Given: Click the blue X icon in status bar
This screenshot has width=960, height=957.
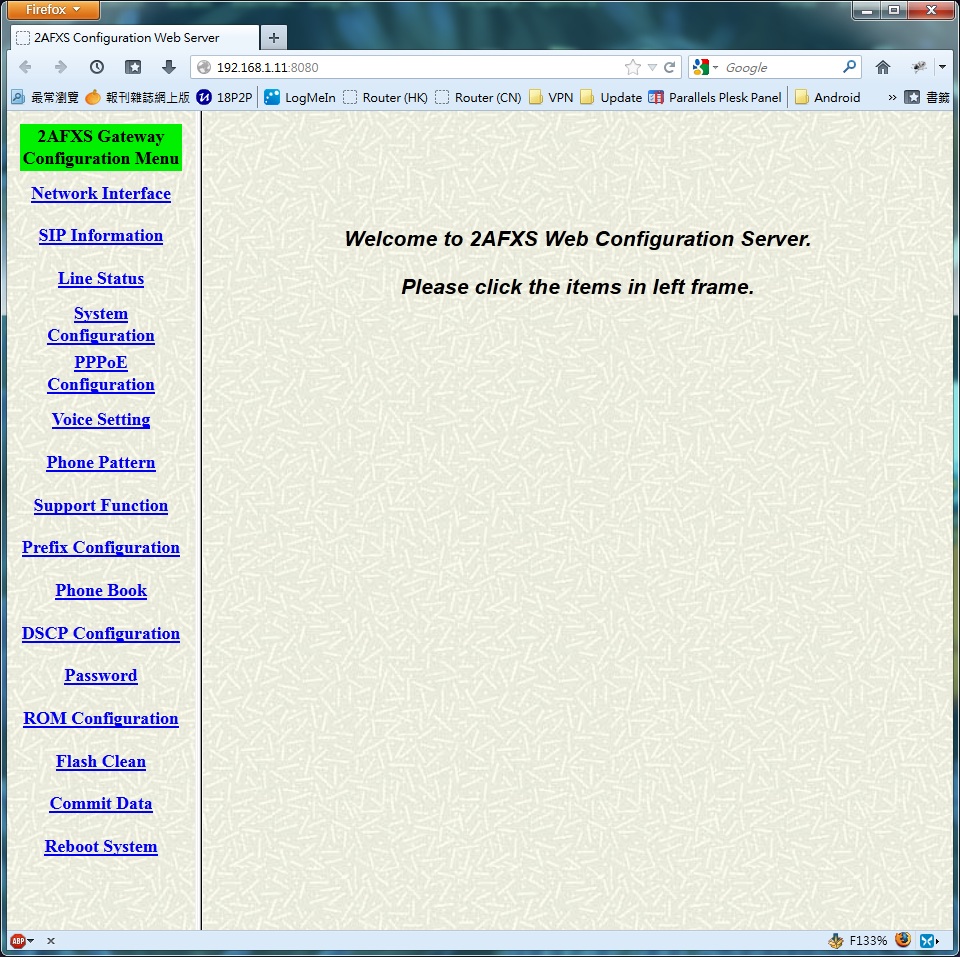Looking at the screenshot, I should click(927, 940).
